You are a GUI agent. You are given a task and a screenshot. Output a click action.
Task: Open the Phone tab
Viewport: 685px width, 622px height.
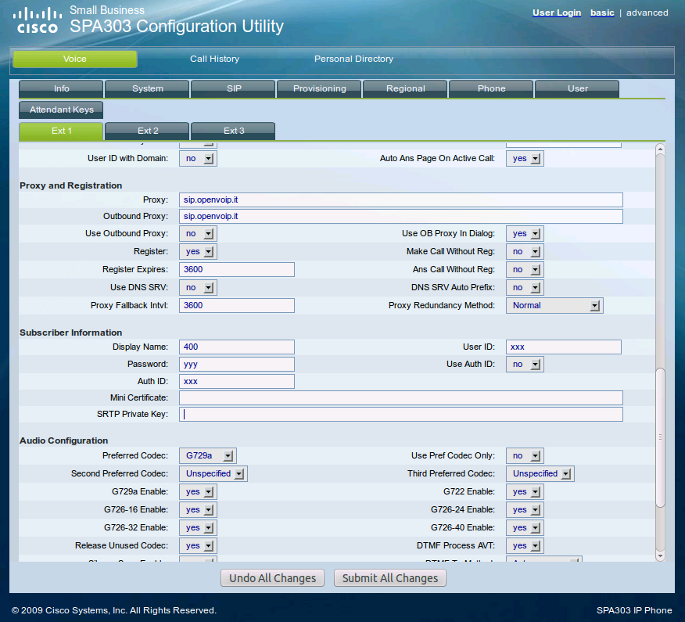[491, 89]
